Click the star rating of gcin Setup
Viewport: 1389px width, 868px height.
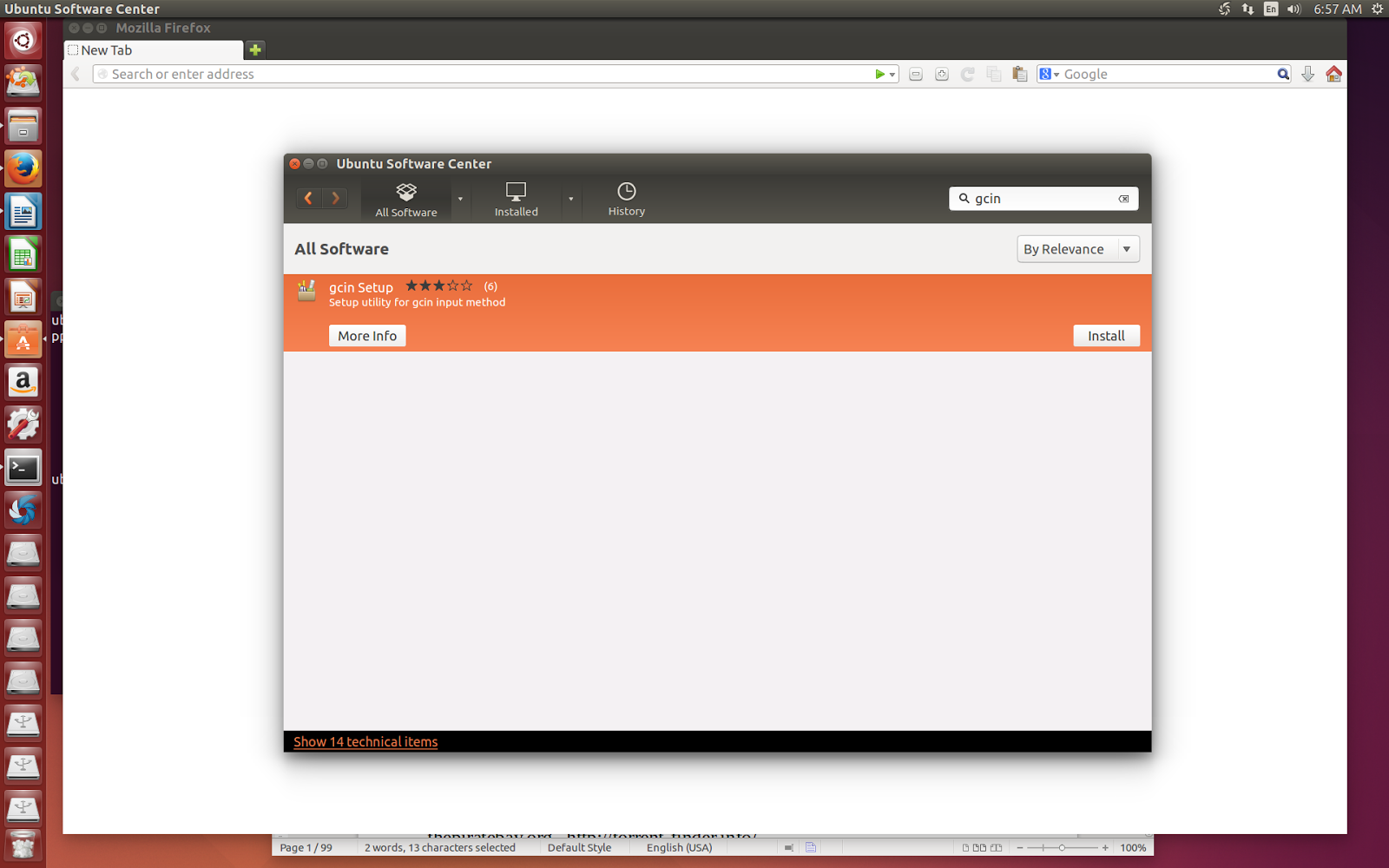439,286
